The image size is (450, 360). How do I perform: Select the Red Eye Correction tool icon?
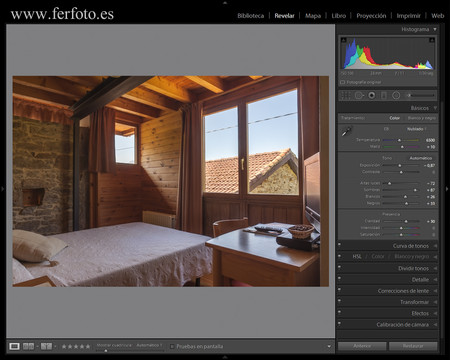pos(371,96)
